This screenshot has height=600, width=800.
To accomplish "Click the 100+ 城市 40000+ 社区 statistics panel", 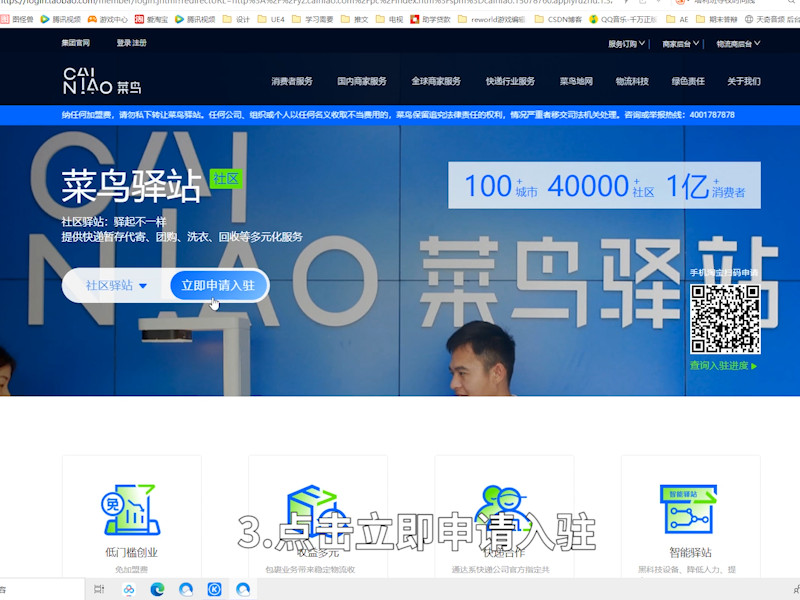I will (604, 185).
